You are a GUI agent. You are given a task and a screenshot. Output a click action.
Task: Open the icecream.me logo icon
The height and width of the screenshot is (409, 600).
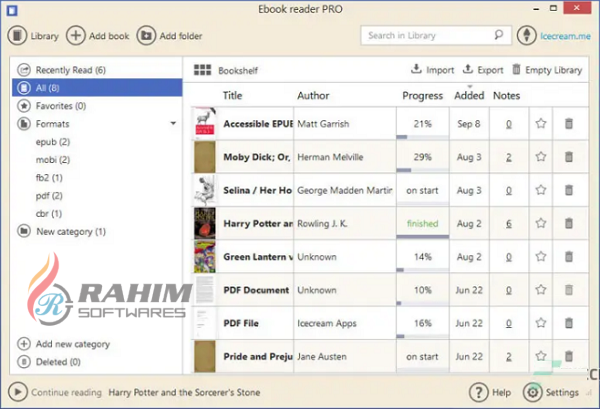[527, 36]
